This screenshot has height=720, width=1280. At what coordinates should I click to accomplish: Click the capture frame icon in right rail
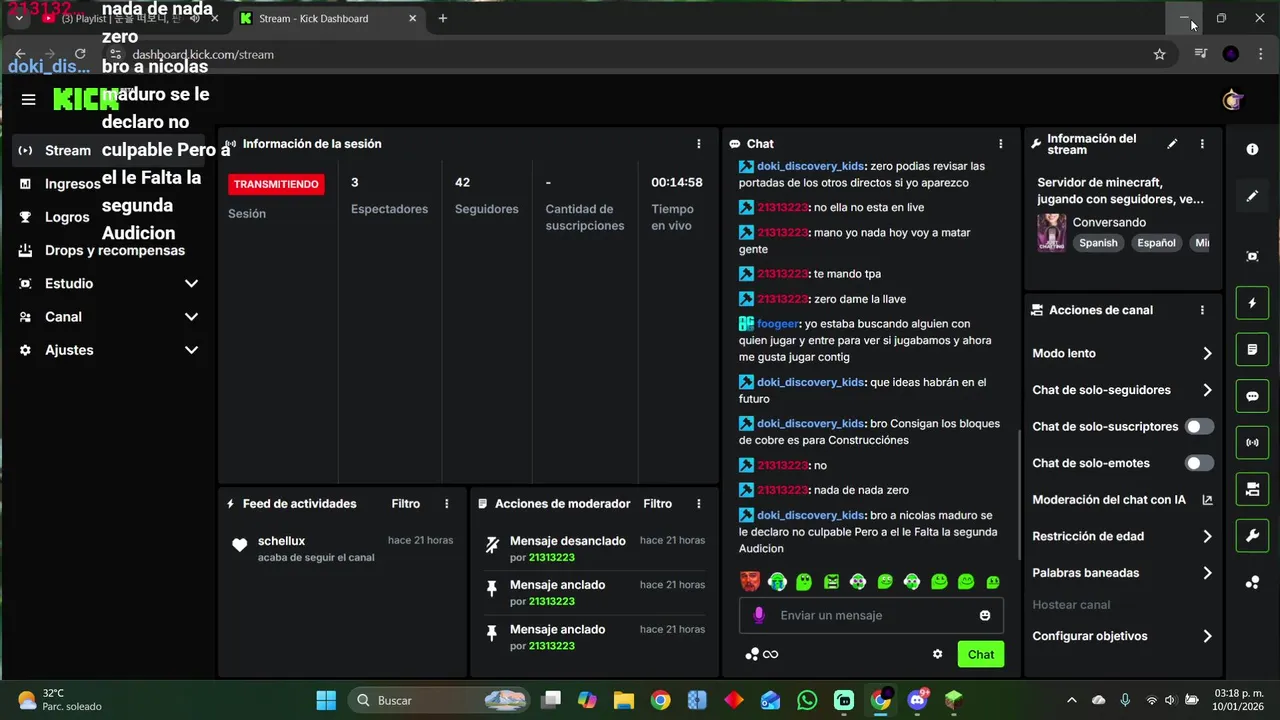[1252, 256]
